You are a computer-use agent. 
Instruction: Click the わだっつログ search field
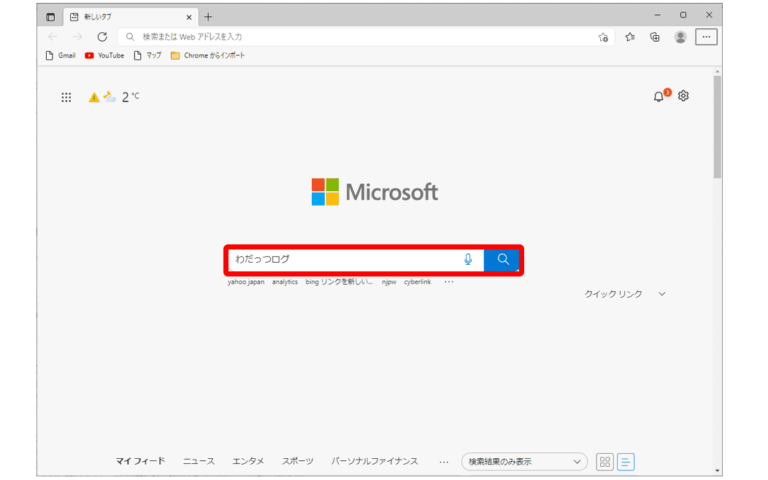344,260
